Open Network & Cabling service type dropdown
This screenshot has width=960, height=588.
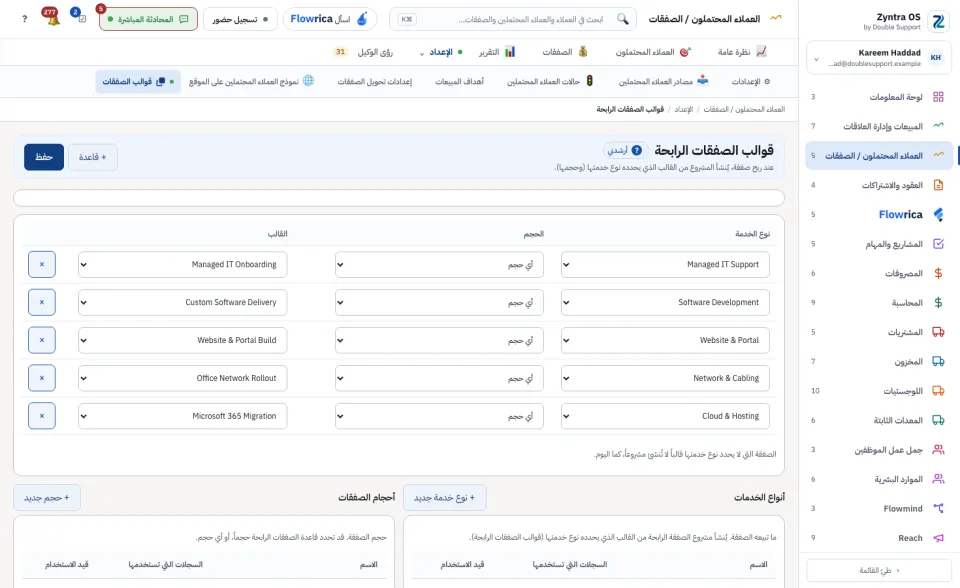pyautogui.click(x=665, y=379)
